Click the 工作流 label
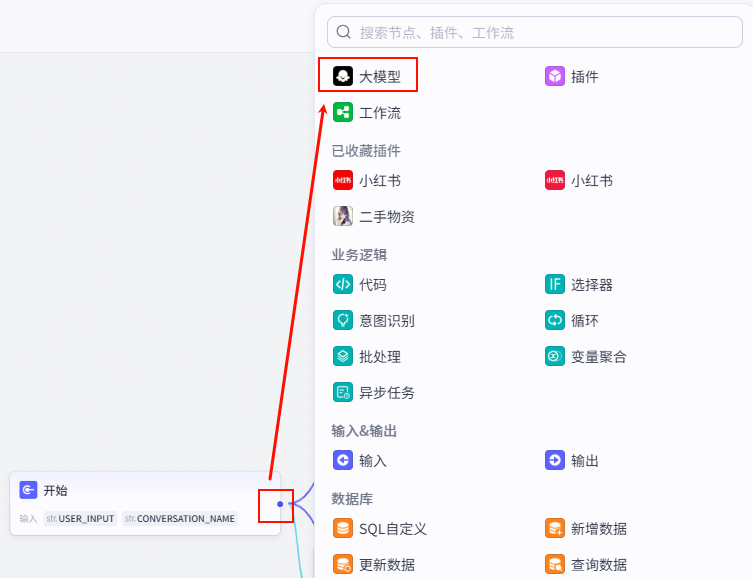The width and height of the screenshot is (753, 578). pyautogui.click(x=380, y=113)
